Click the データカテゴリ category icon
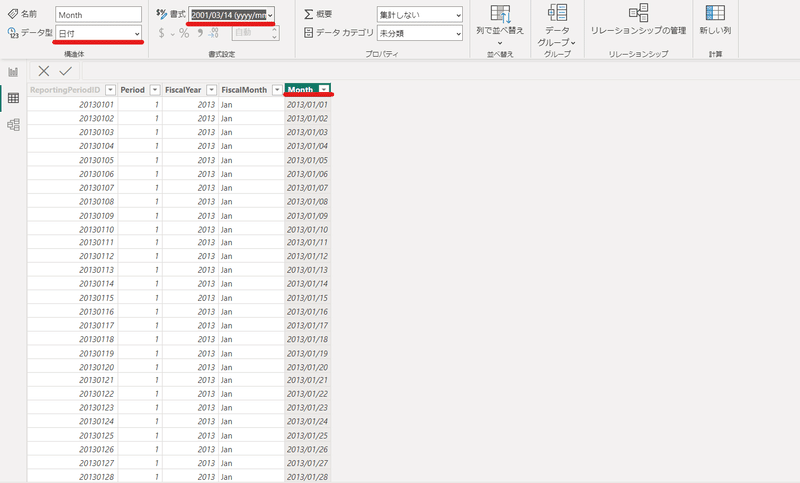The height and width of the screenshot is (483, 800). pos(309,33)
